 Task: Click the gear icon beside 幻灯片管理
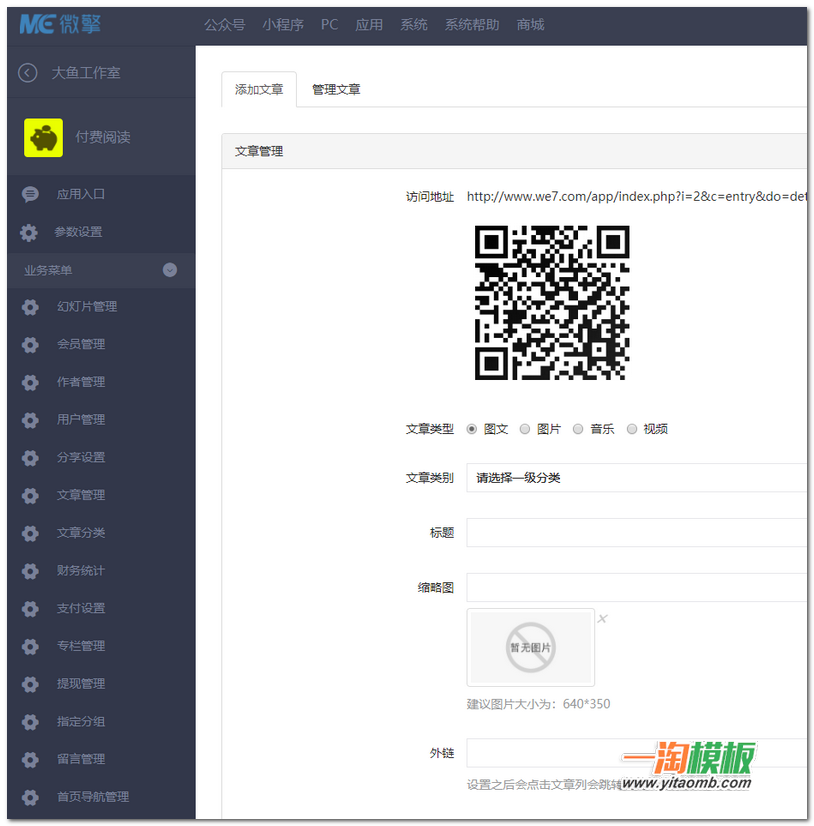tap(30, 307)
